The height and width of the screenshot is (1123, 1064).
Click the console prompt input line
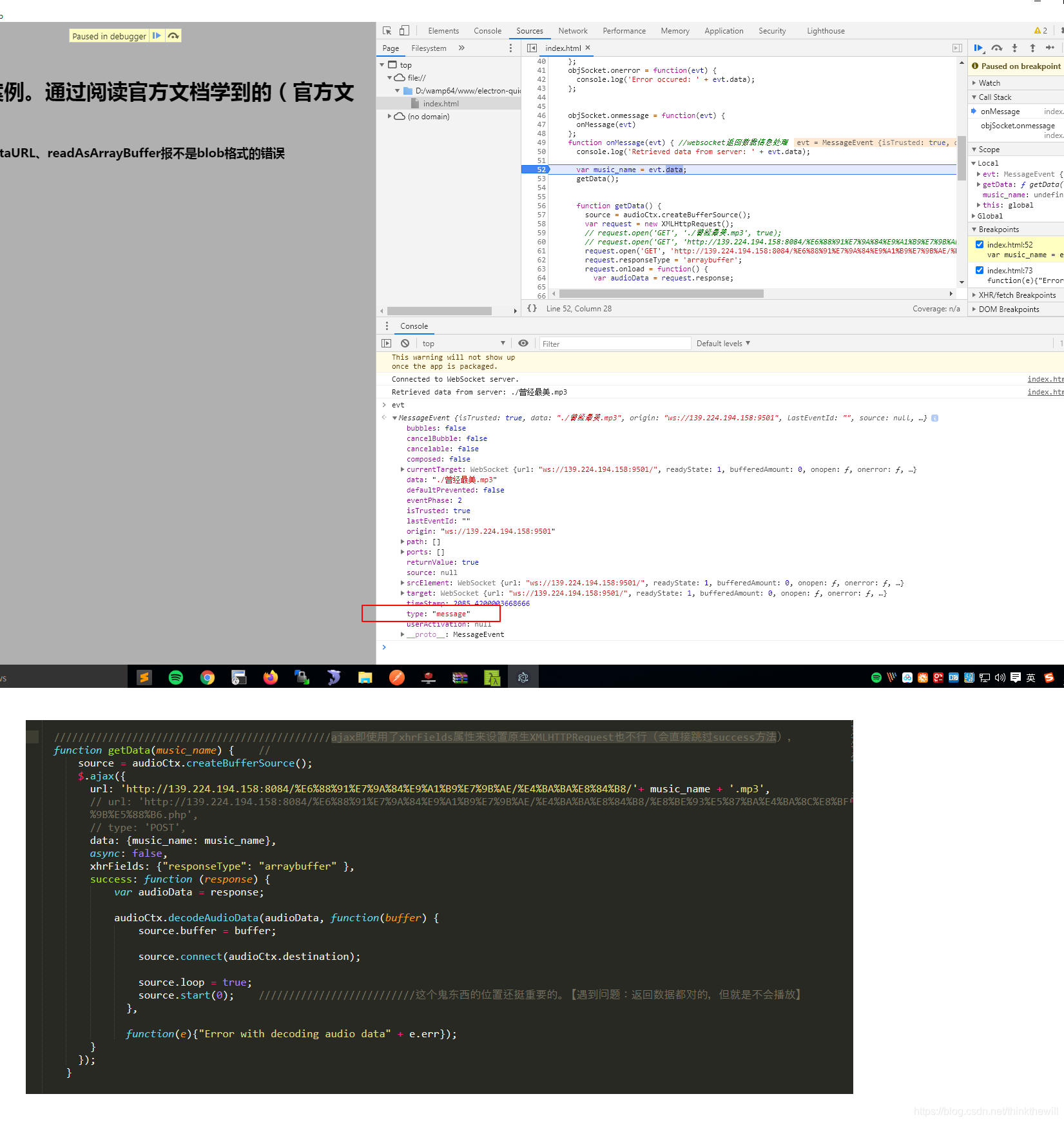pyautogui.click(x=720, y=647)
